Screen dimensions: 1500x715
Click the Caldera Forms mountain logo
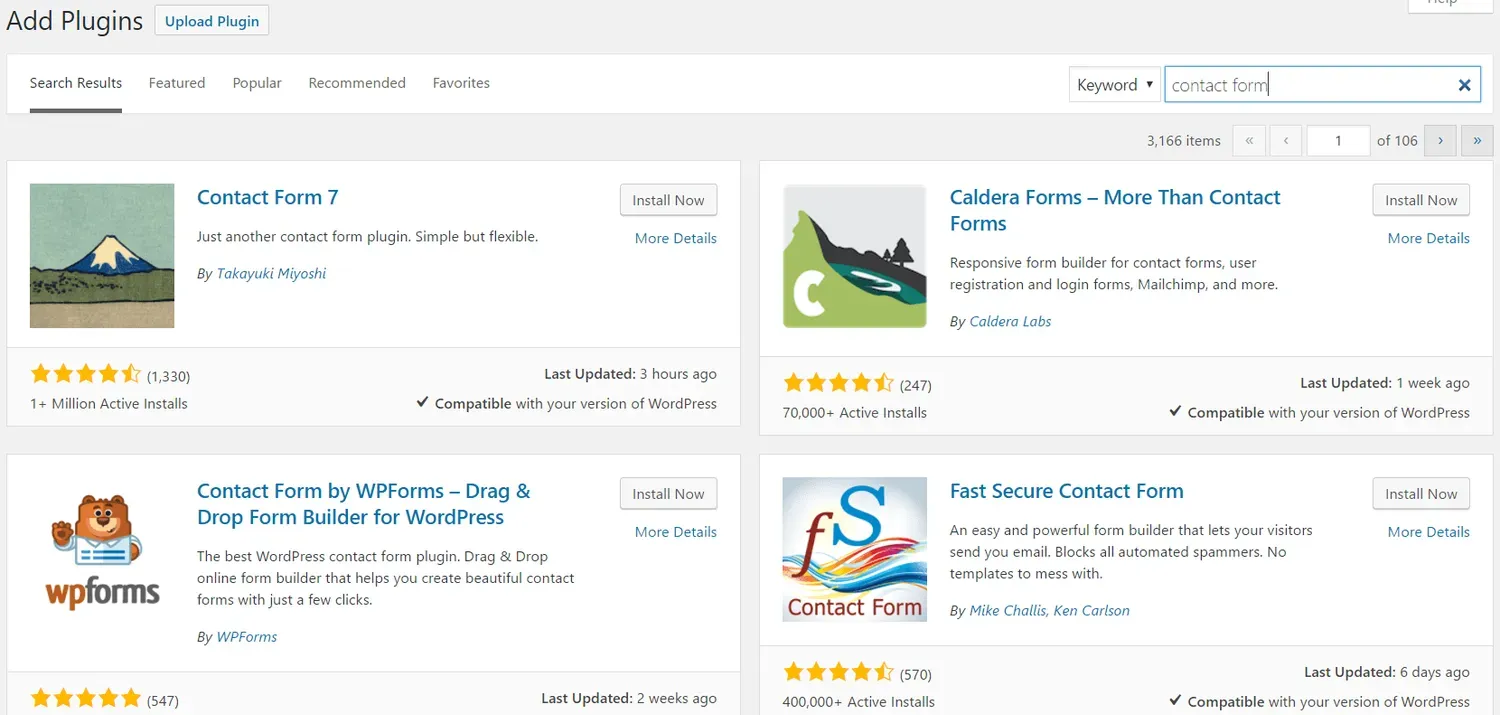pyautogui.click(x=854, y=256)
